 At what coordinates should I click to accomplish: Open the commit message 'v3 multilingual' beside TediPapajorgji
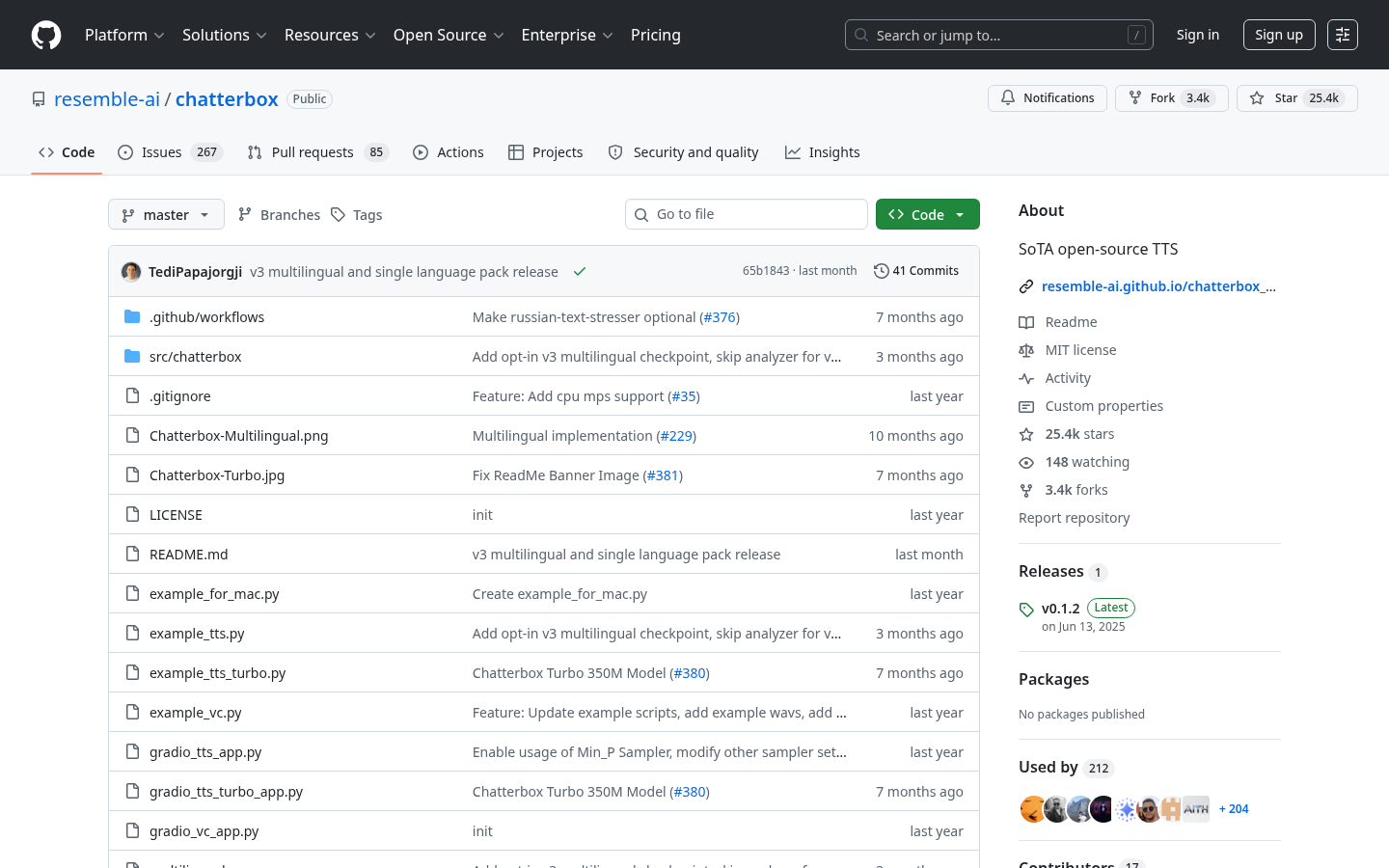(x=404, y=271)
